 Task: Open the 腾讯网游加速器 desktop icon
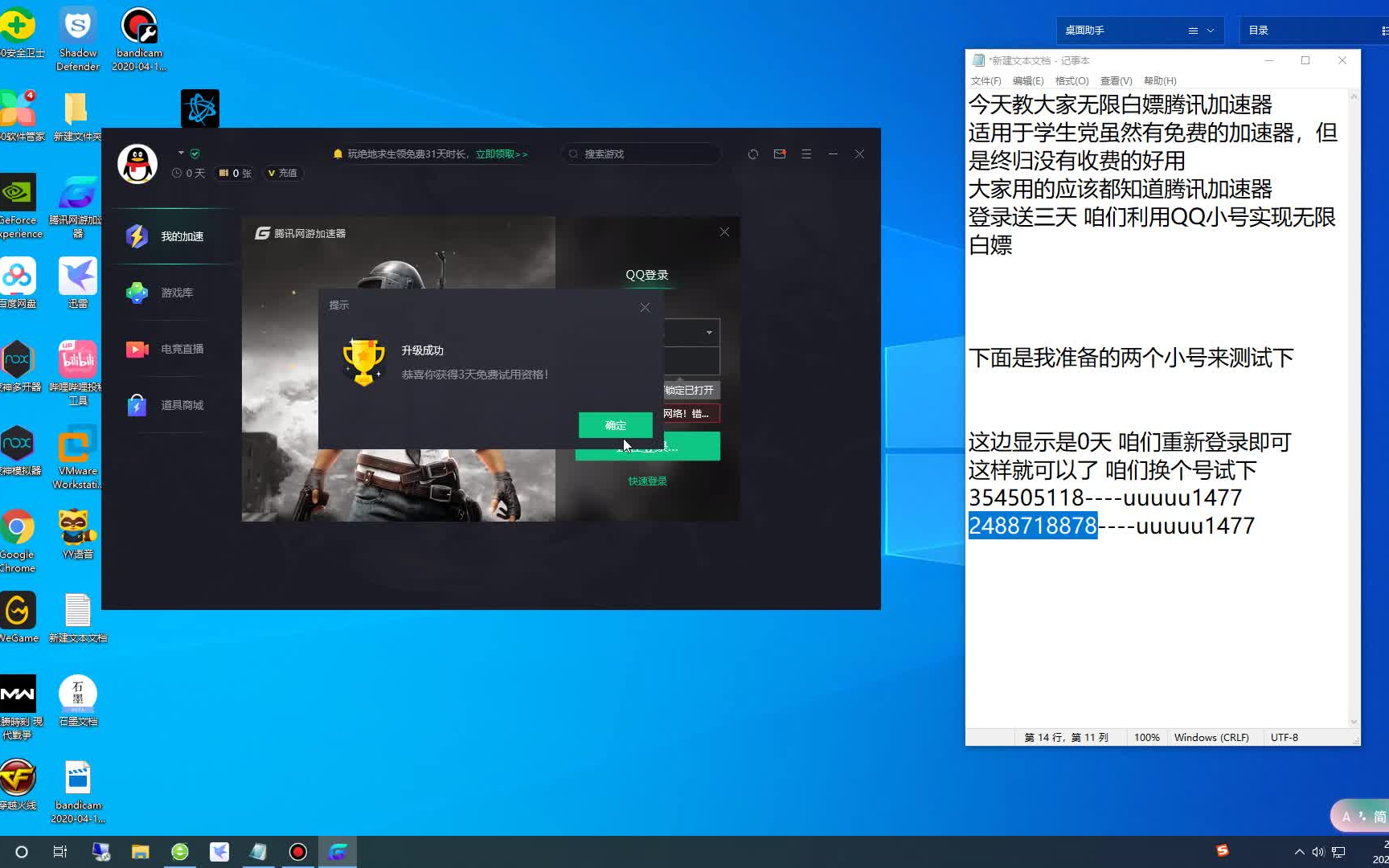(x=77, y=207)
